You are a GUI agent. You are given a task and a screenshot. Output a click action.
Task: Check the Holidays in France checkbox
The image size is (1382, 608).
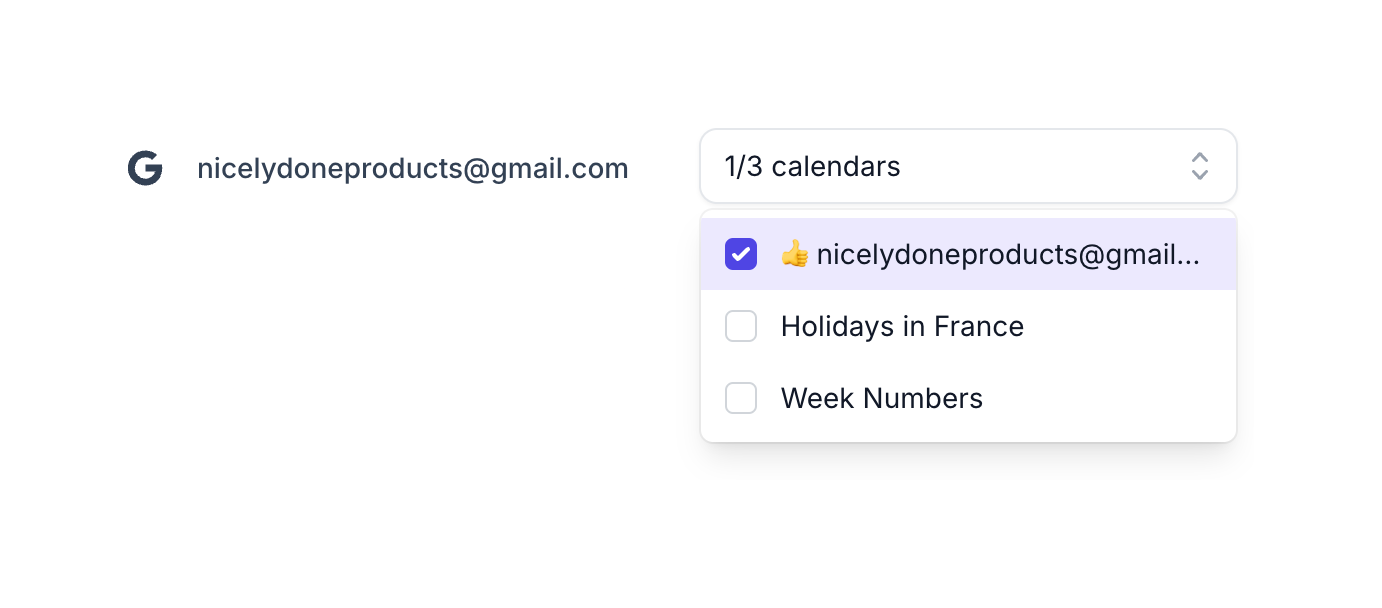(741, 326)
